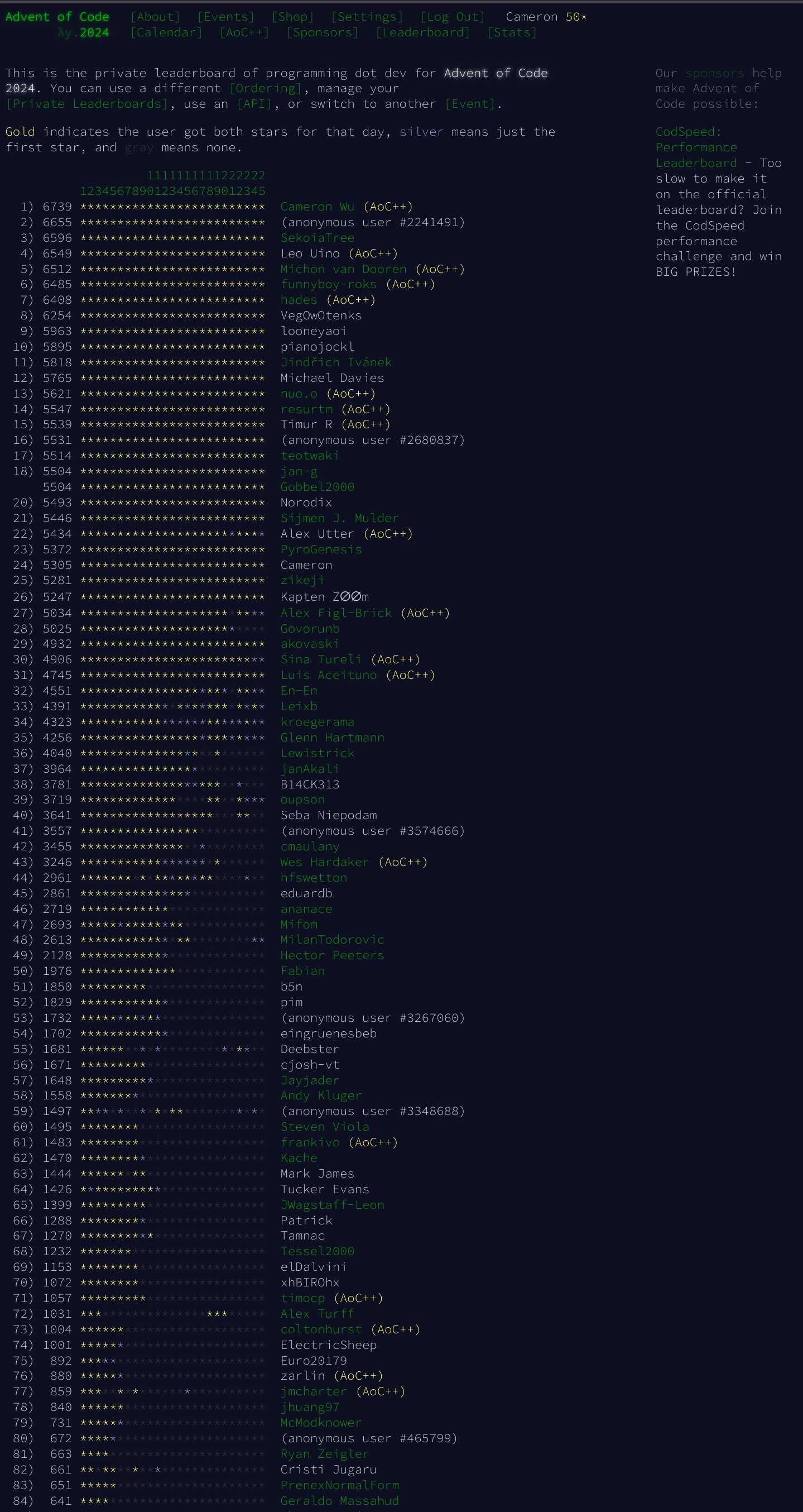
Task: Open the leaderboard API link
Action: point(254,104)
